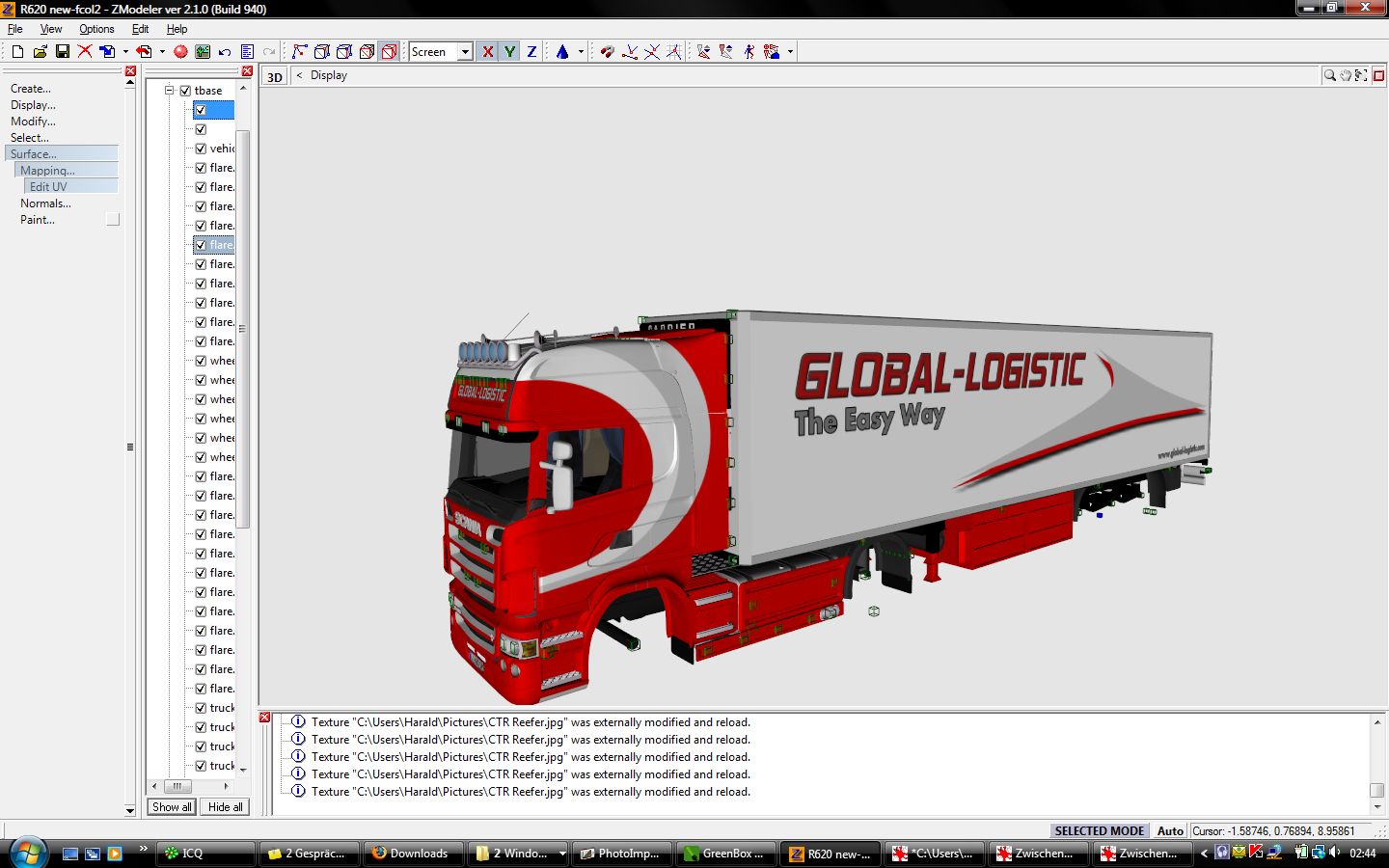This screenshot has width=1389, height=868.
Task: Select the viewport pan hand tool
Action: pos(1346,75)
